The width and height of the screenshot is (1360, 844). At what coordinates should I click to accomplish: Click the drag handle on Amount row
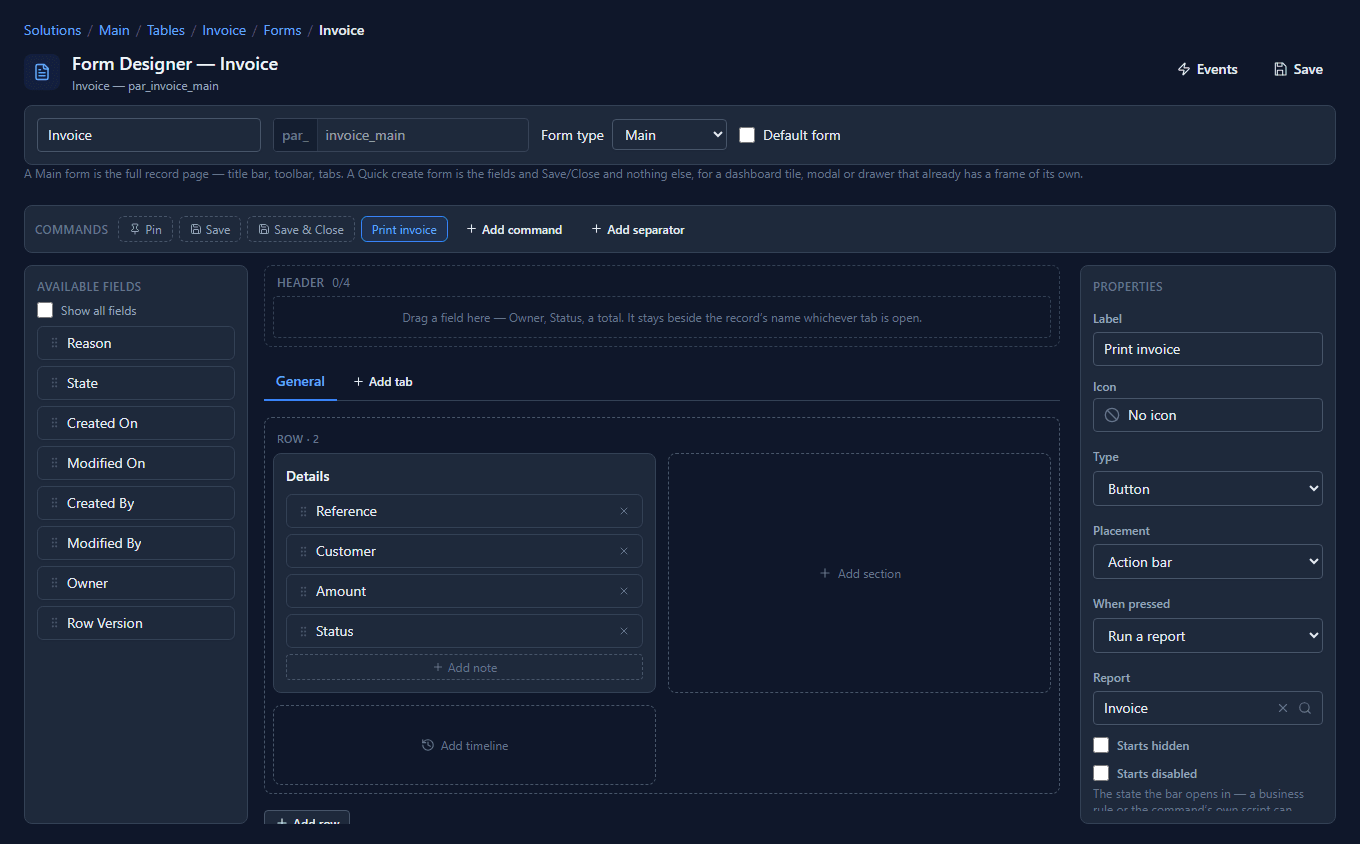[x=304, y=591]
